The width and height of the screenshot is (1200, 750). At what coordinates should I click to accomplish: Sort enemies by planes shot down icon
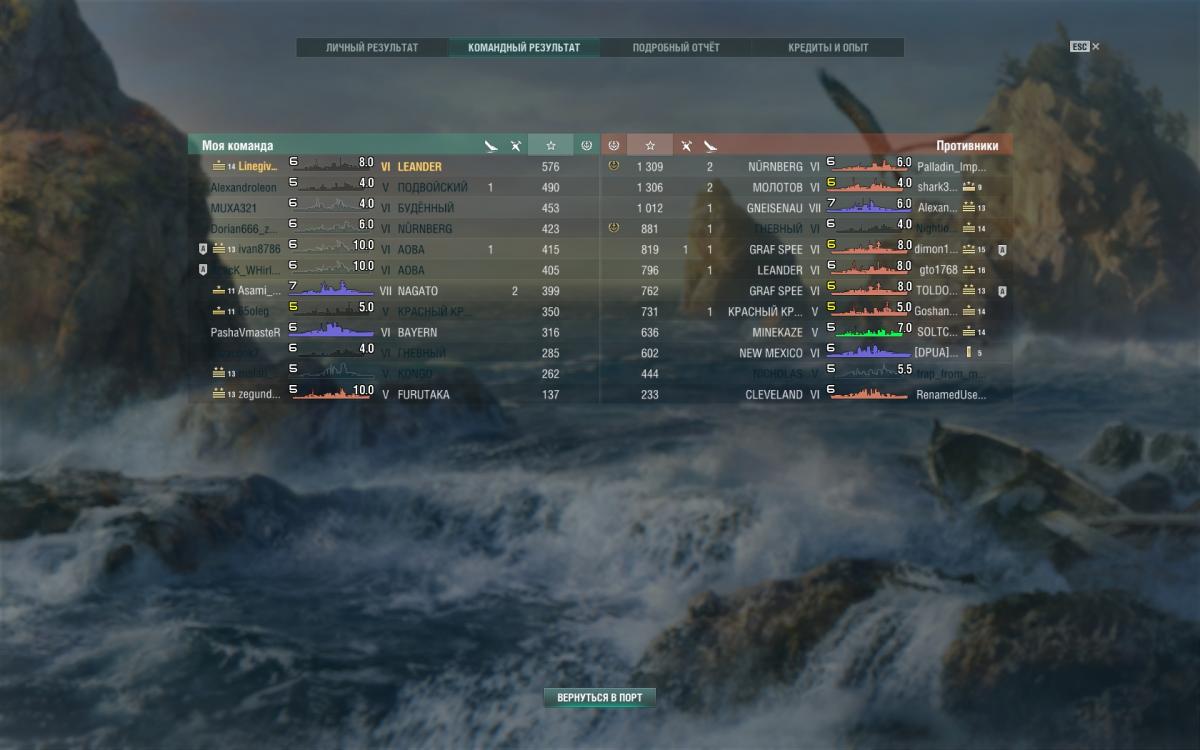click(x=686, y=146)
